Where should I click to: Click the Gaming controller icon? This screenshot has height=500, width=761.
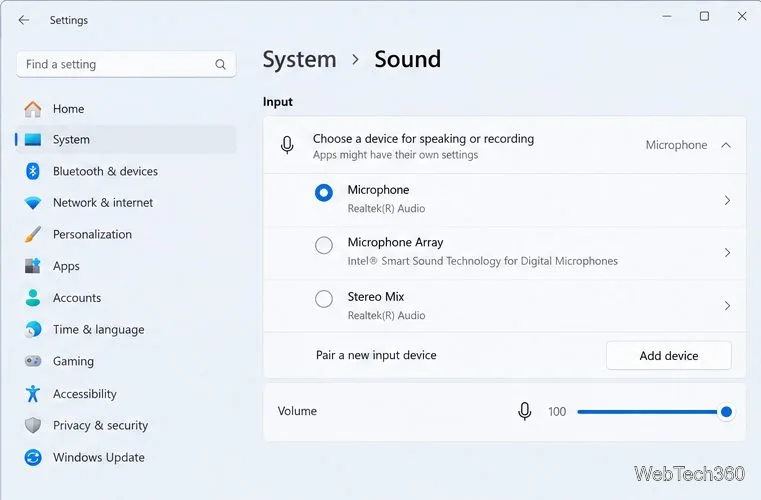pyautogui.click(x=33, y=361)
